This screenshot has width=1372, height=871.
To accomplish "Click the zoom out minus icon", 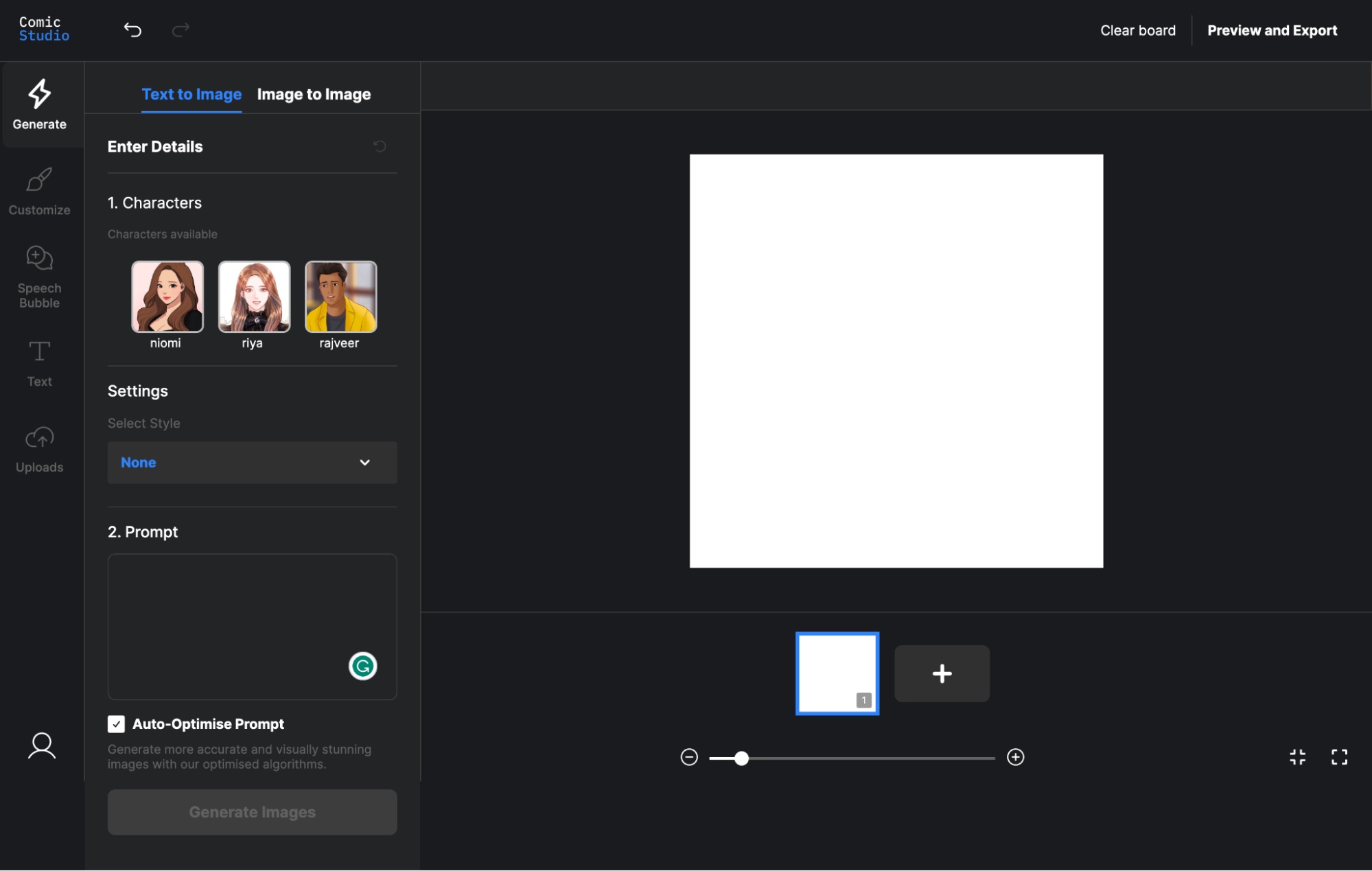I will pos(689,757).
